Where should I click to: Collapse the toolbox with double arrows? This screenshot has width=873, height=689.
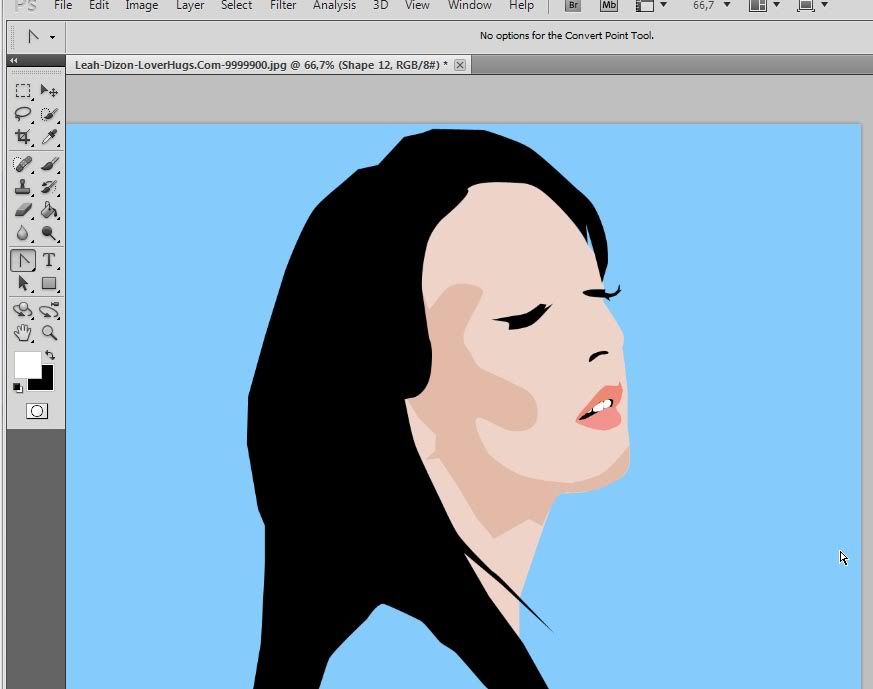click(x=14, y=60)
